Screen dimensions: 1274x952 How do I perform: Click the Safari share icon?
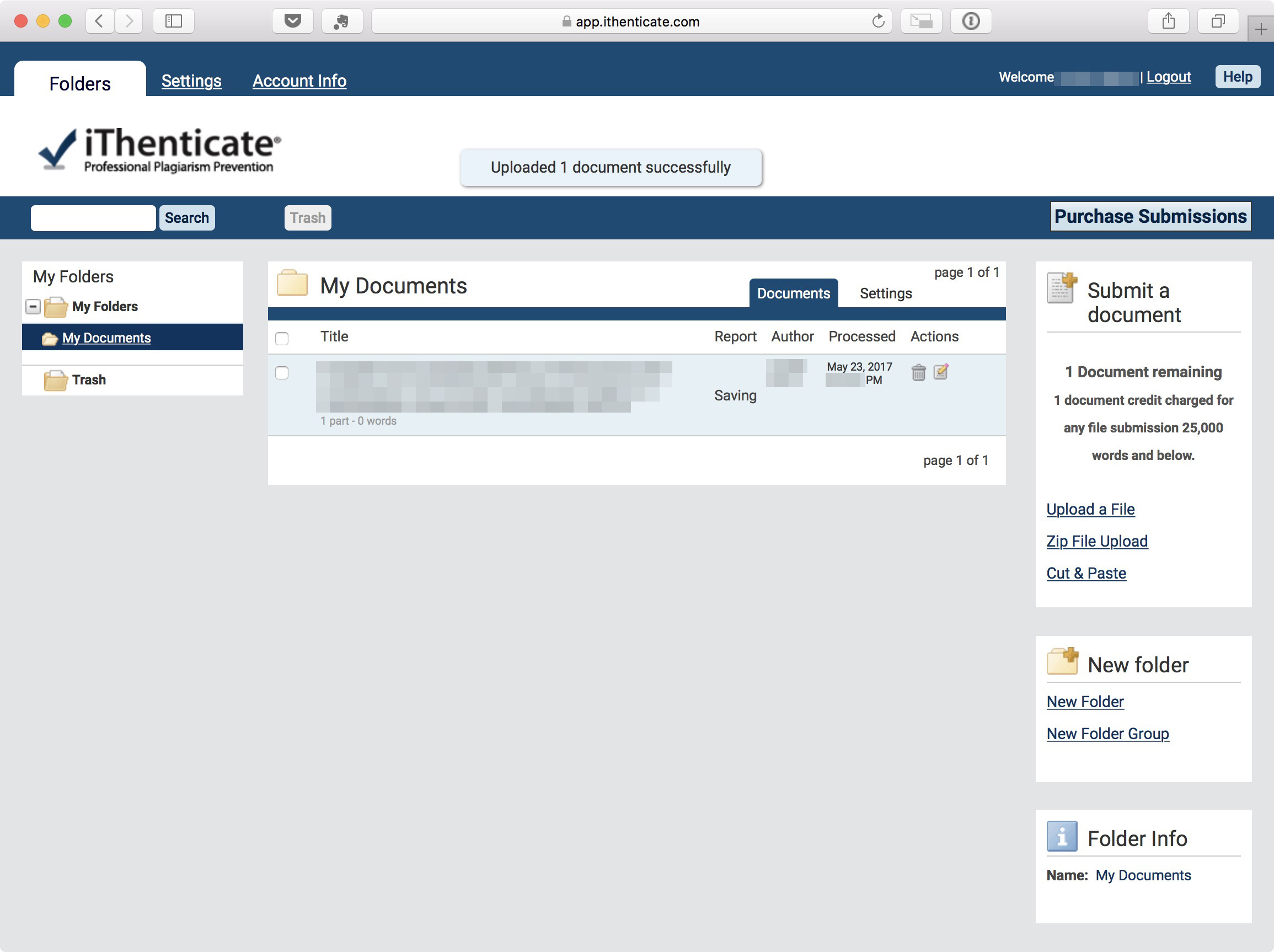point(1168,22)
